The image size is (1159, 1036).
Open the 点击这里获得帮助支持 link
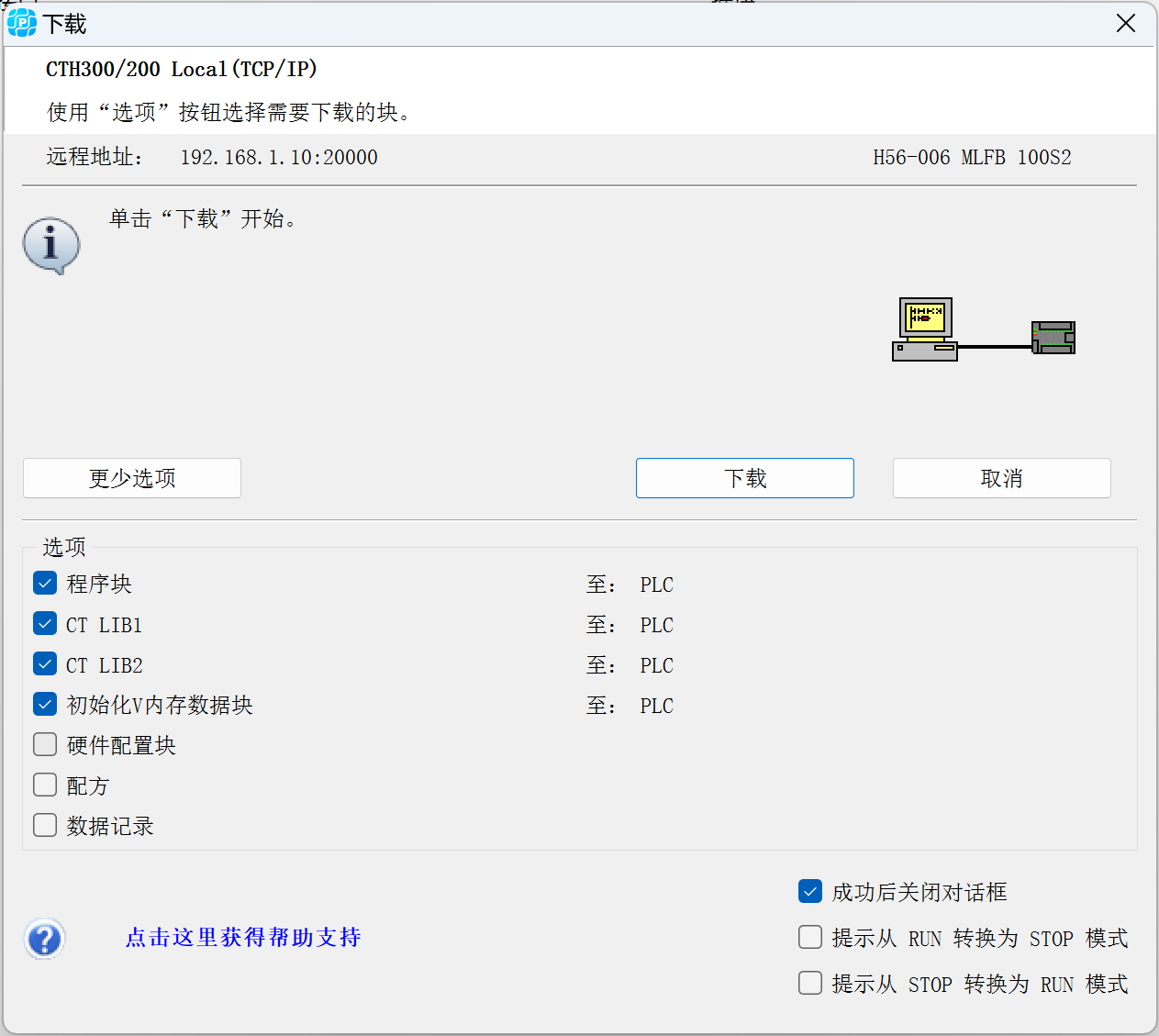(243, 937)
